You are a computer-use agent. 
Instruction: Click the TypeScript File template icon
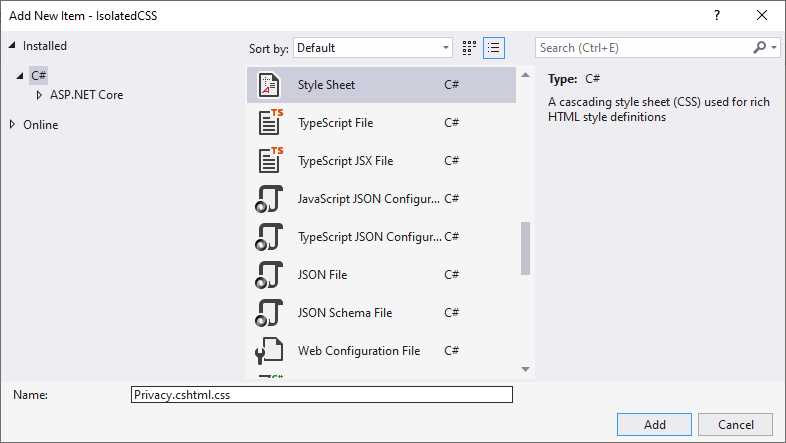[271, 122]
